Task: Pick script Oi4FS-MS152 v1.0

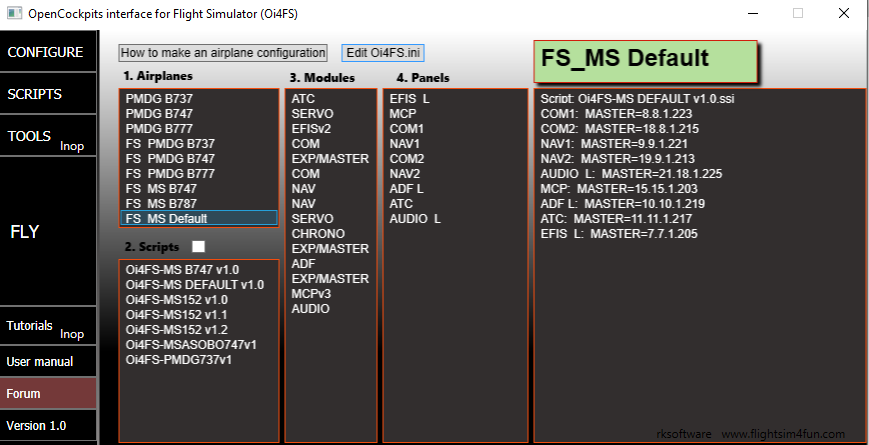Action: click(x=199, y=300)
